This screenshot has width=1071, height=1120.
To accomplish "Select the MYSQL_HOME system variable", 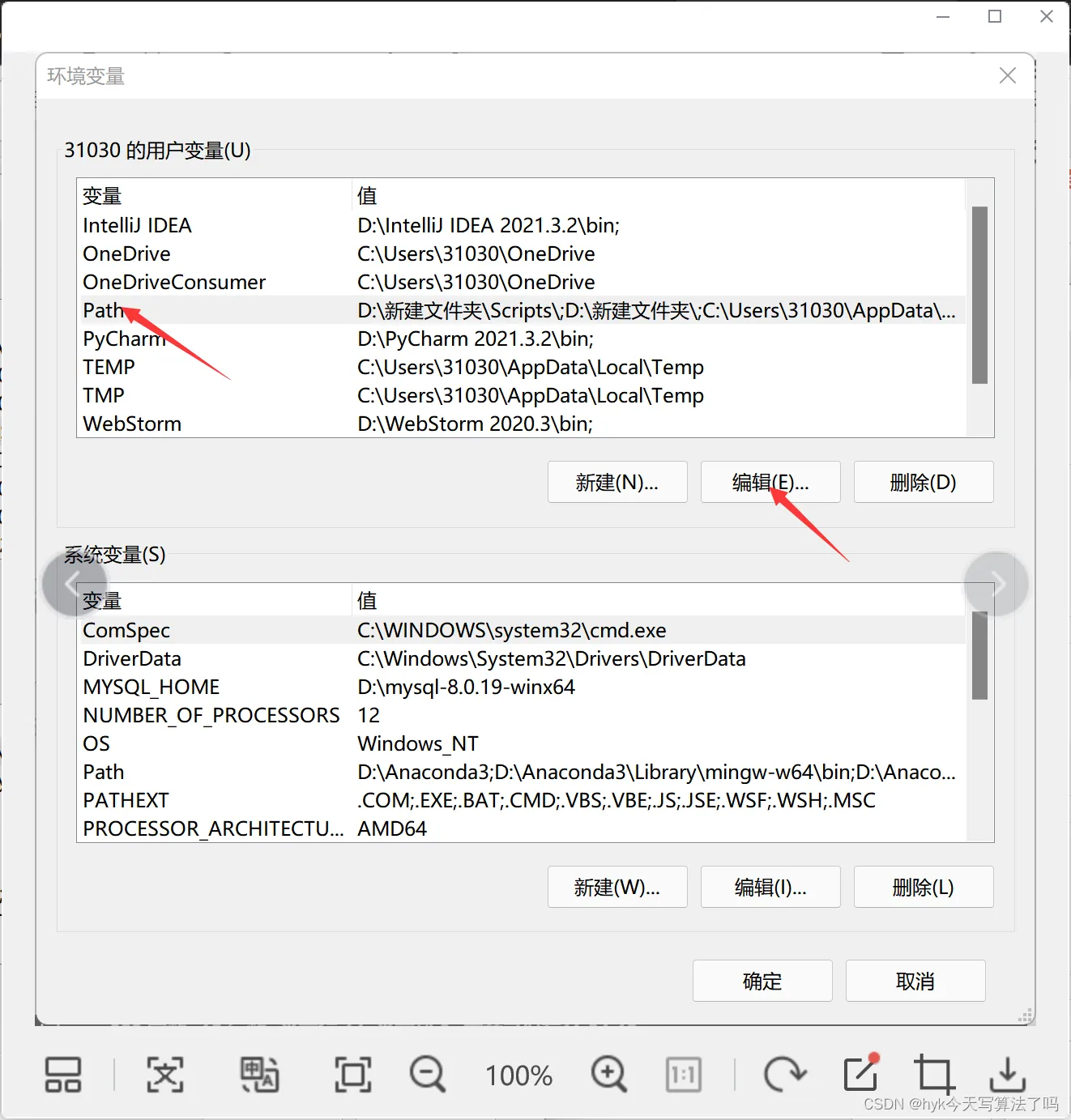I will 521,687.
